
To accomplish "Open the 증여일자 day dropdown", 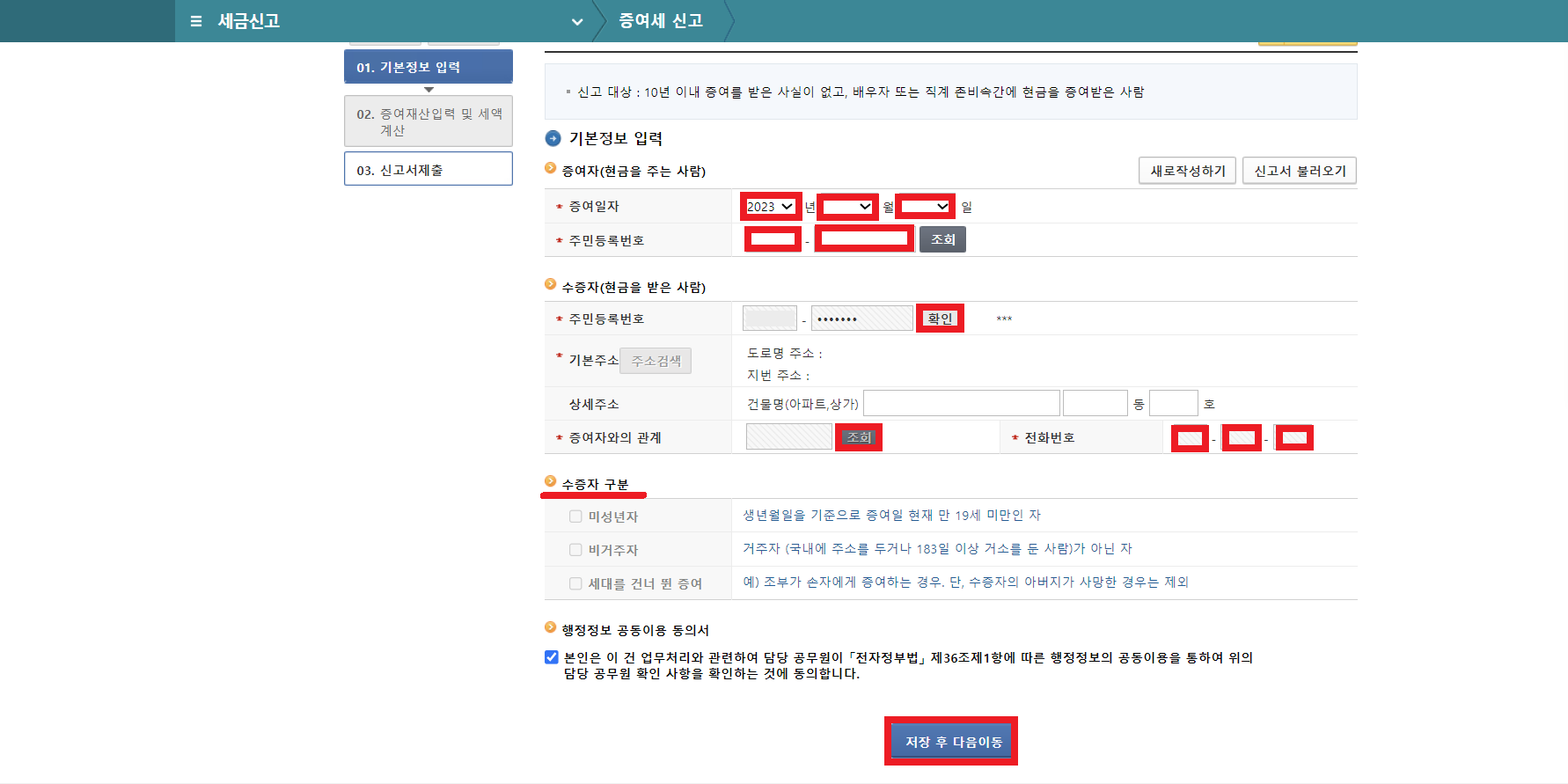I will point(926,207).
